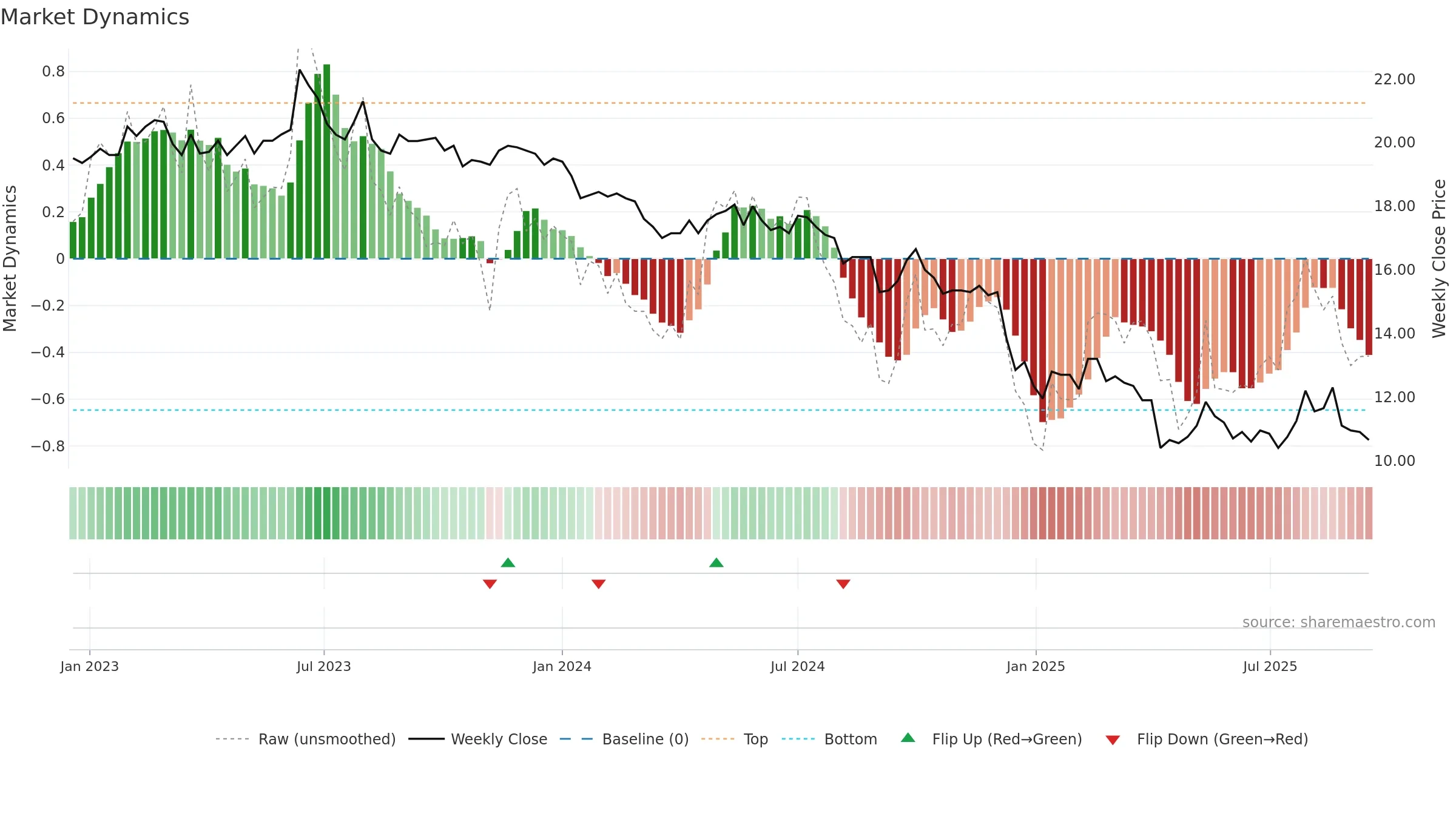
Task: Click the 14.00 price axis label
Action: (1395, 334)
